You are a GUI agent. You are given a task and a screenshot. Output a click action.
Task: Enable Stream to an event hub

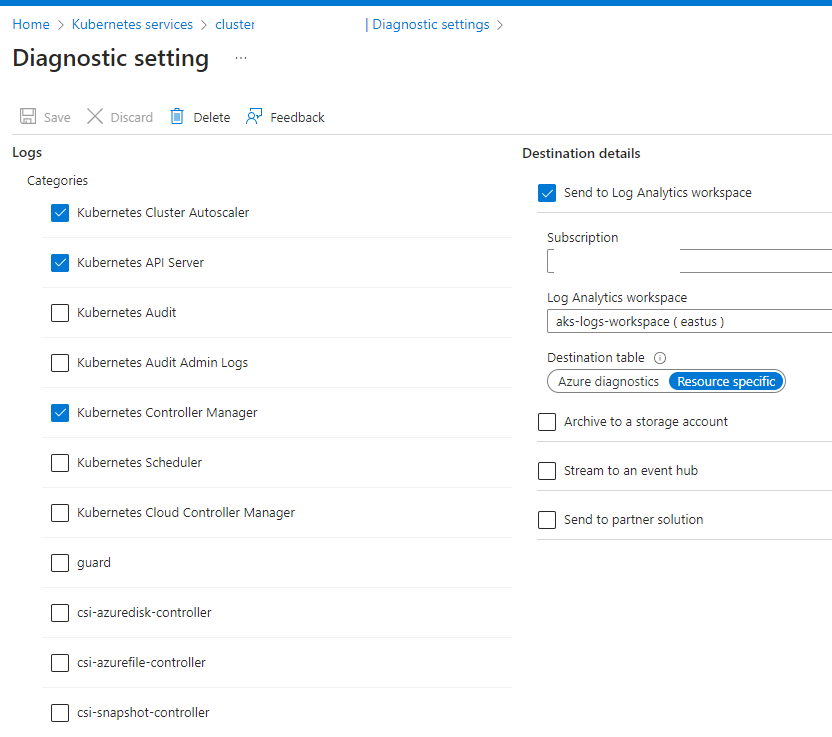pos(547,471)
